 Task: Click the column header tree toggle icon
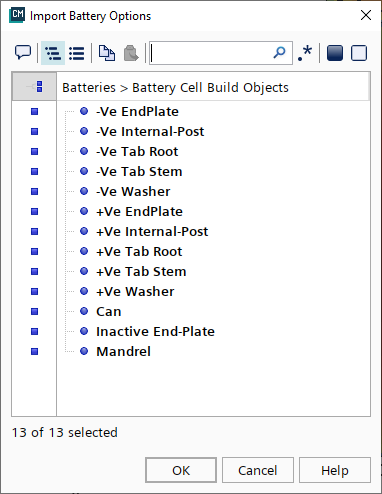tap(34, 87)
